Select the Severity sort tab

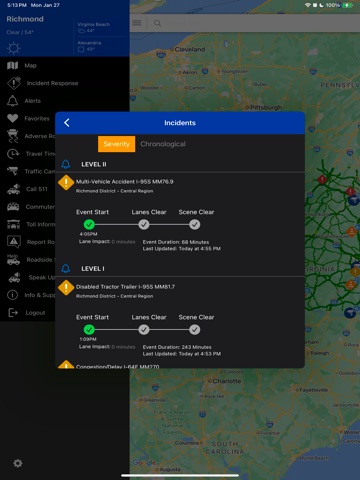(x=116, y=144)
